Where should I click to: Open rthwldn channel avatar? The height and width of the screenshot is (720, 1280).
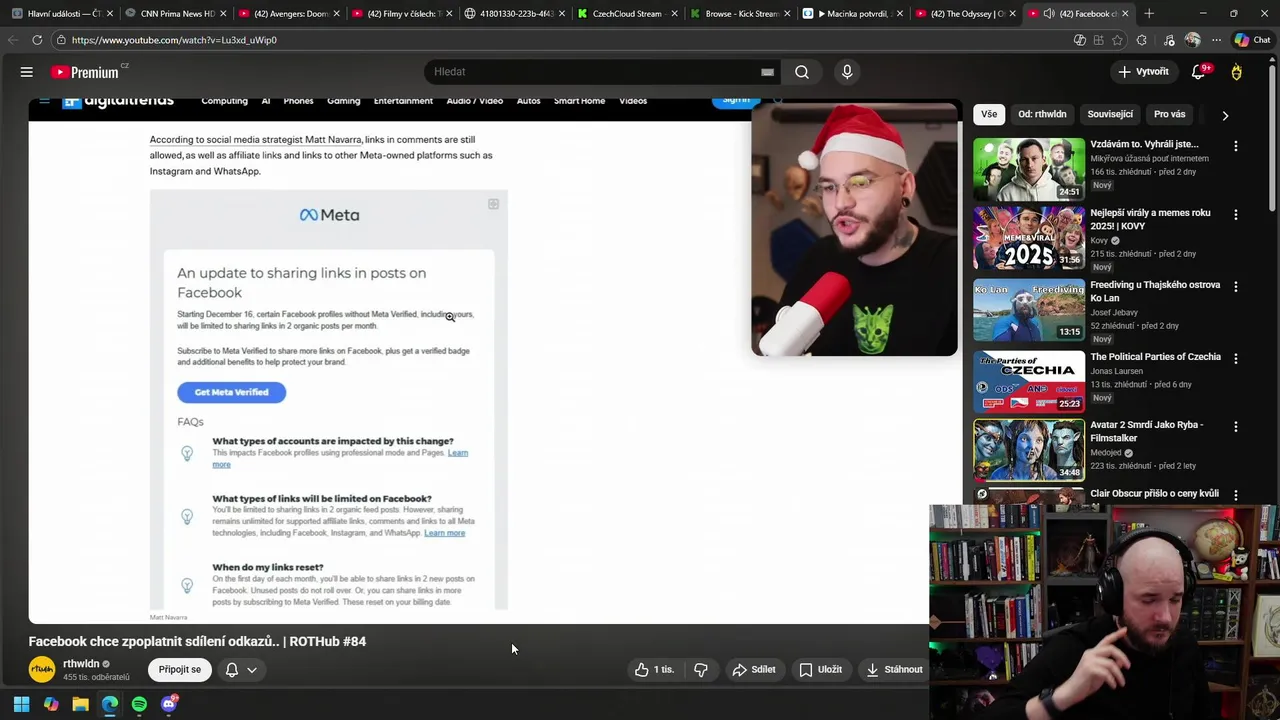[x=42, y=669]
